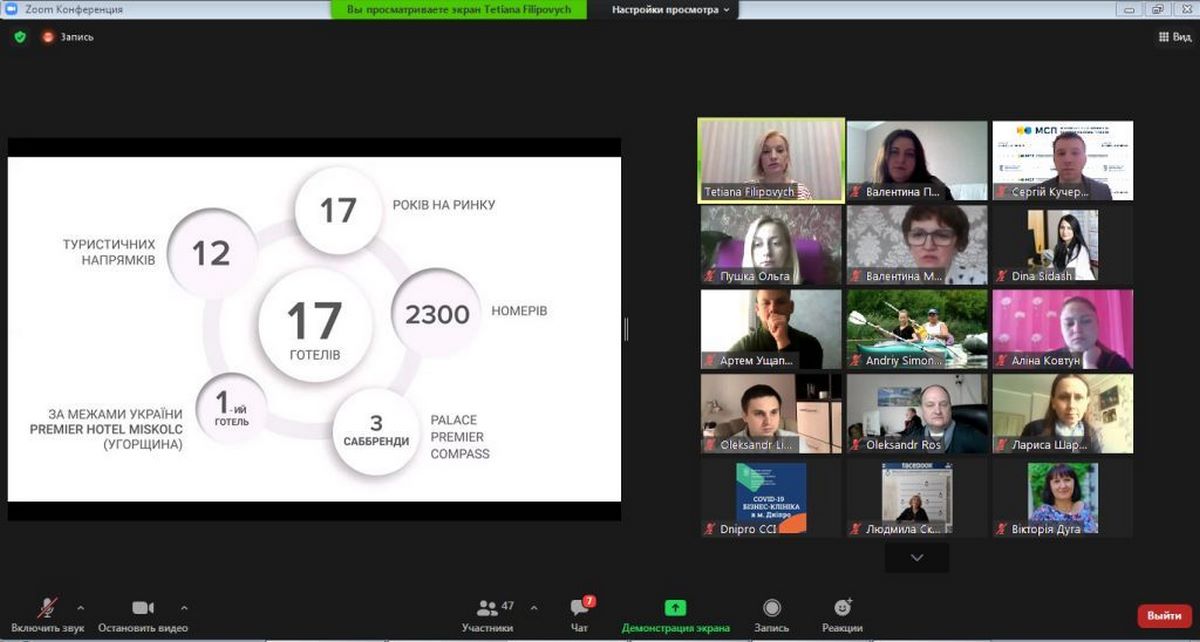Click the red Запись recording indicator
This screenshot has height=642, width=1200.
point(48,37)
